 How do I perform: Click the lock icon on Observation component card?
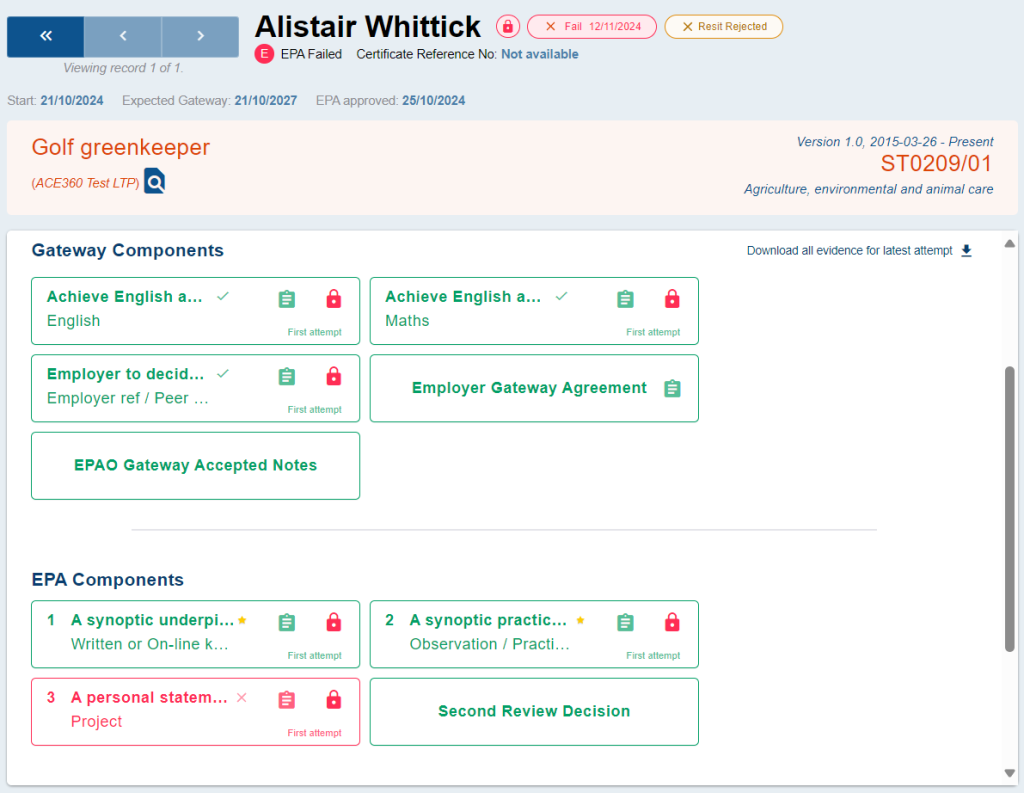tap(672, 622)
